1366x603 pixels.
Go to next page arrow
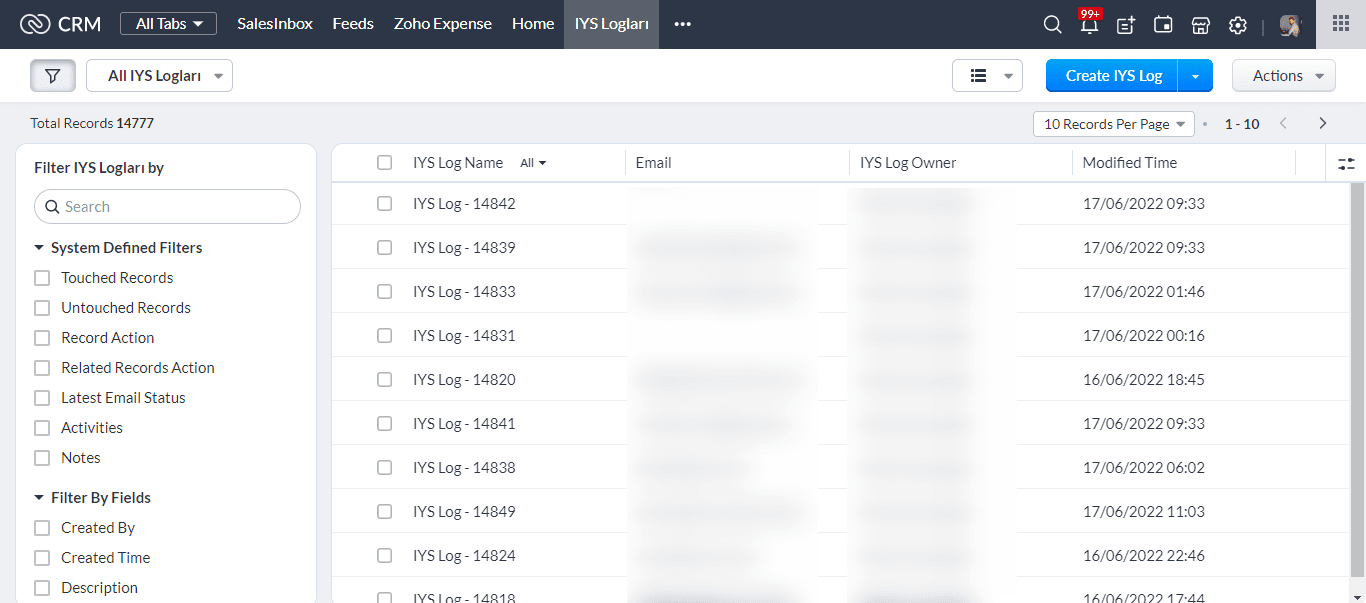click(1322, 123)
